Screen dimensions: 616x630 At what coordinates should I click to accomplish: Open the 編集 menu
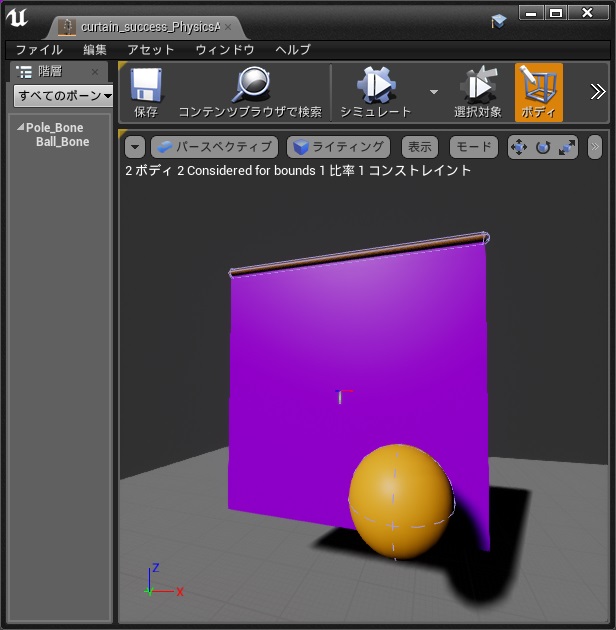pos(95,50)
